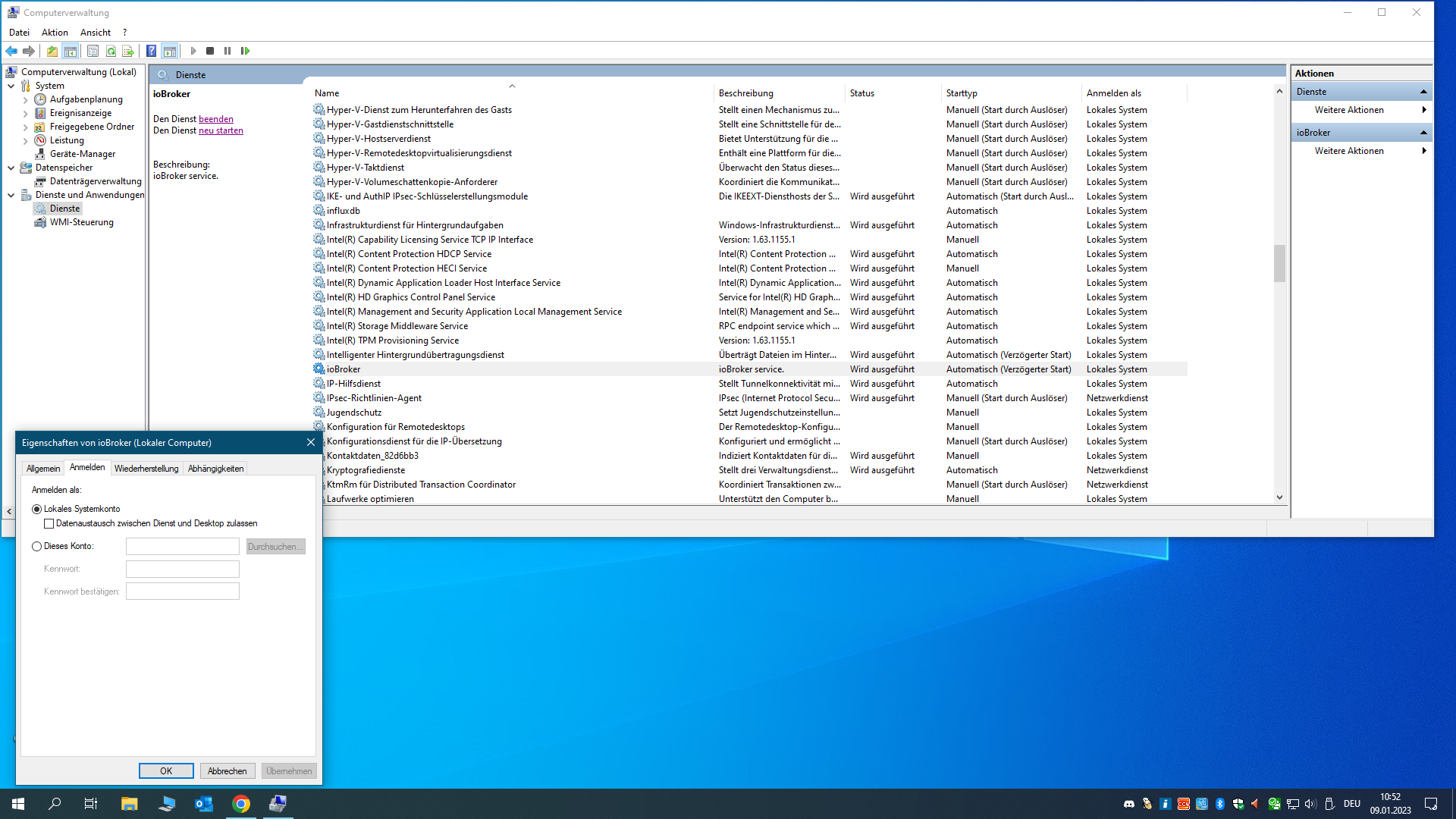The image size is (1456, 819).
Task: Open Outlook from the taskbar
Action: [x=204, y=804]
